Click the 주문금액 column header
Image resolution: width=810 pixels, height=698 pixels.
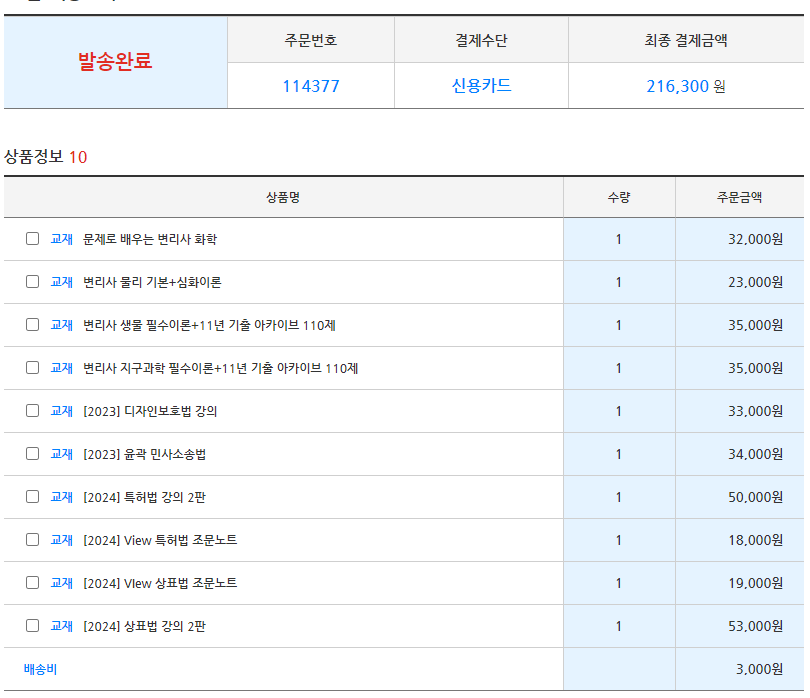click(x=739, y=197)
